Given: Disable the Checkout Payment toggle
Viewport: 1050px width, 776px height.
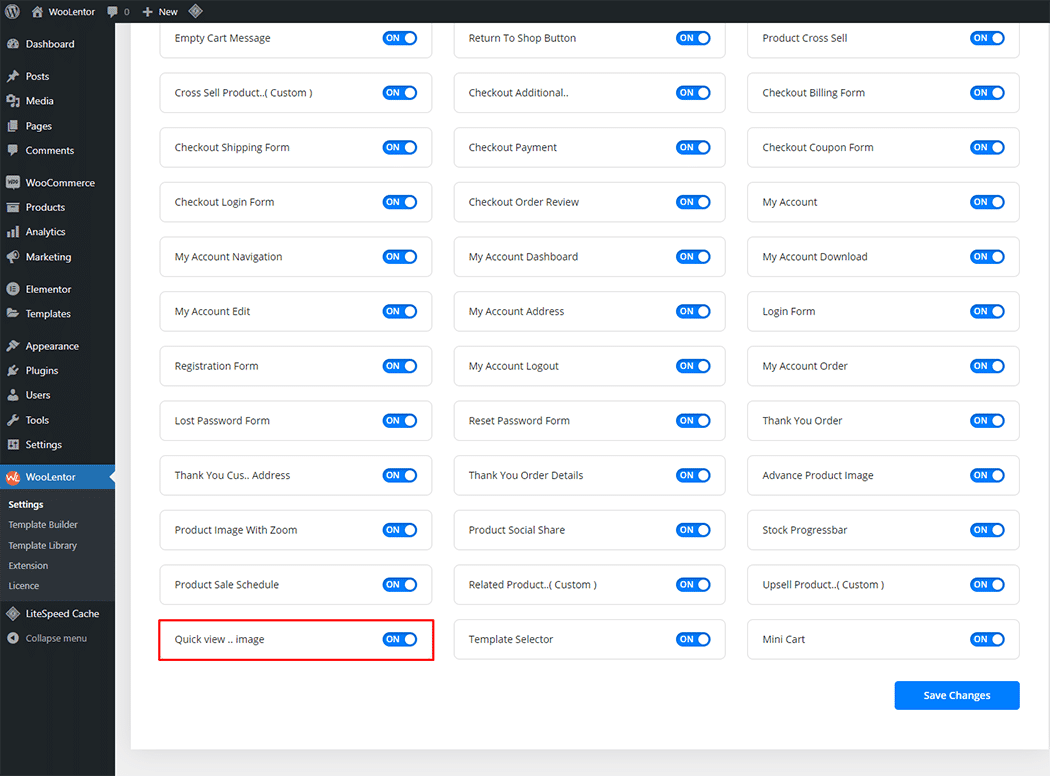Looking at the screenshot, I should coord(693,147).
